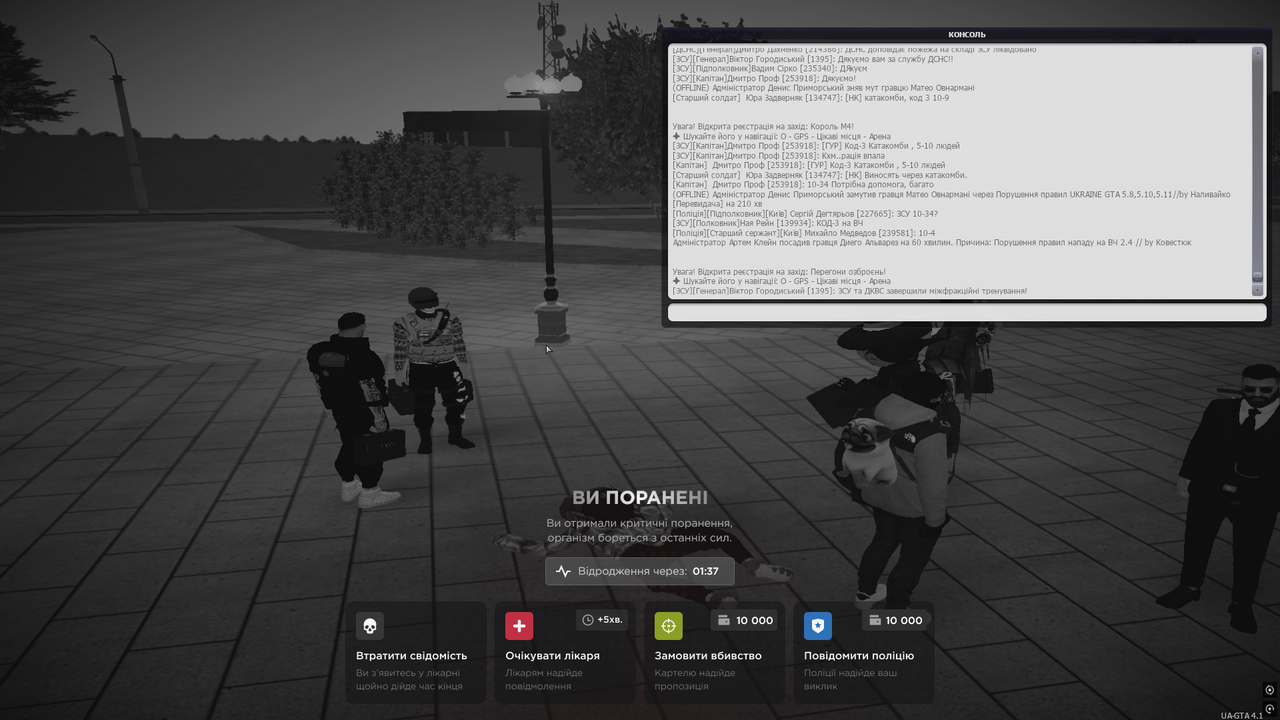
Task: Click the lower circular indicator at bottom-right corner
Action: pyautogui.click(x=1270, y=708)
